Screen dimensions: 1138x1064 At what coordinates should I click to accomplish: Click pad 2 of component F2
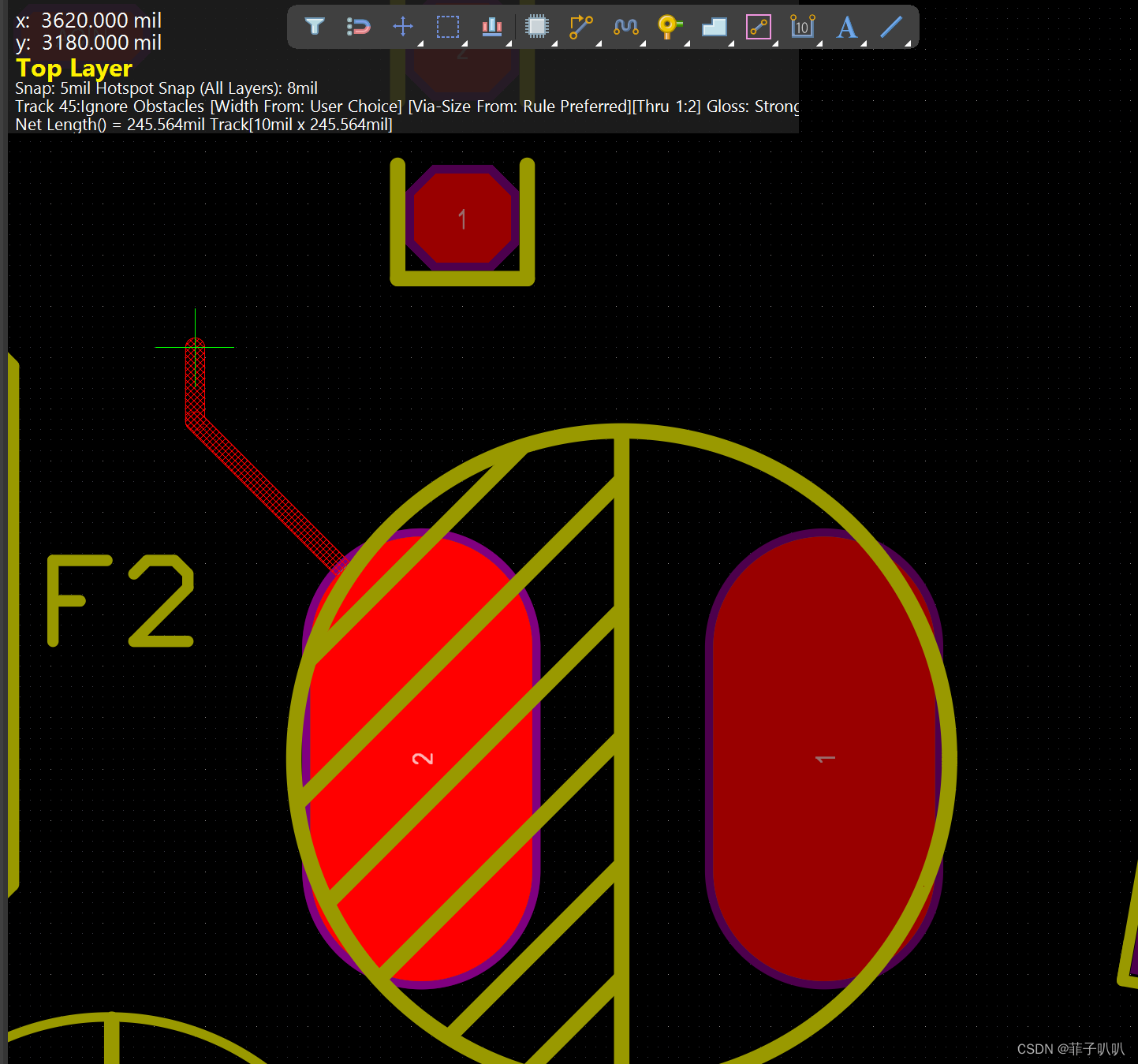coord(421,759)
